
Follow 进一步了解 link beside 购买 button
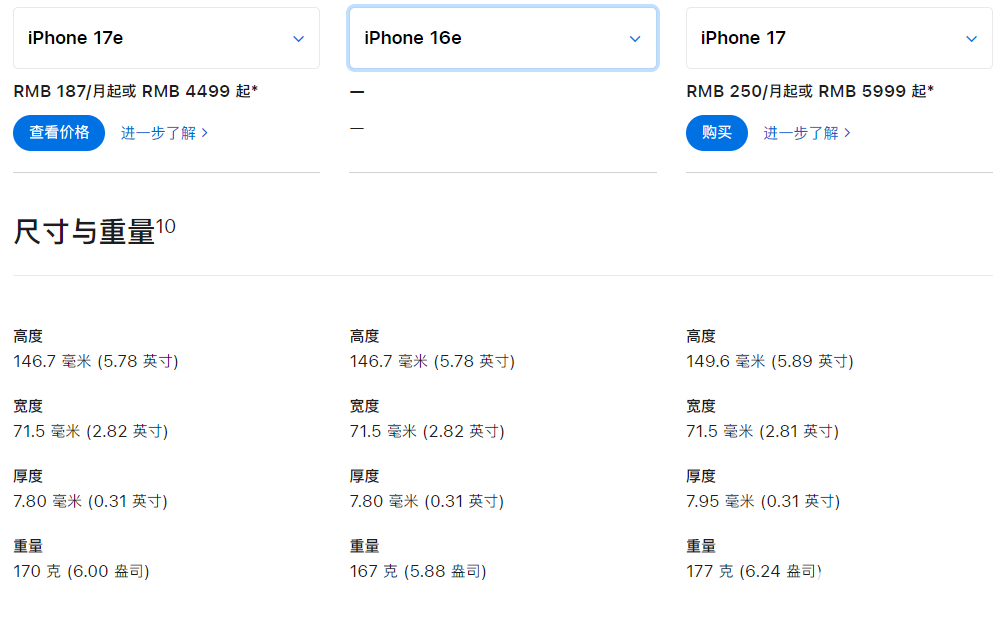[x=807, y=133]
